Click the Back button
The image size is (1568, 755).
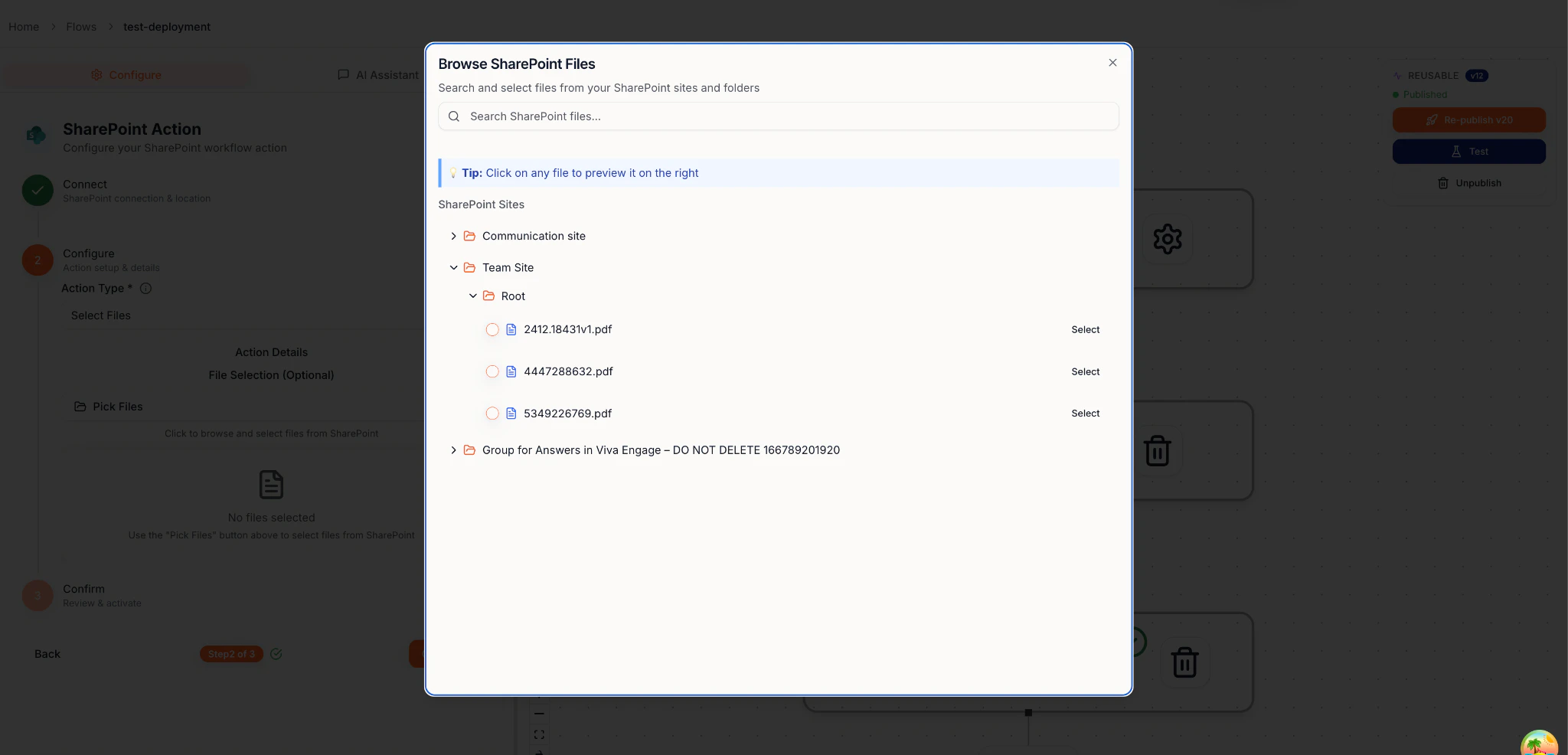(x=47, y=654)
